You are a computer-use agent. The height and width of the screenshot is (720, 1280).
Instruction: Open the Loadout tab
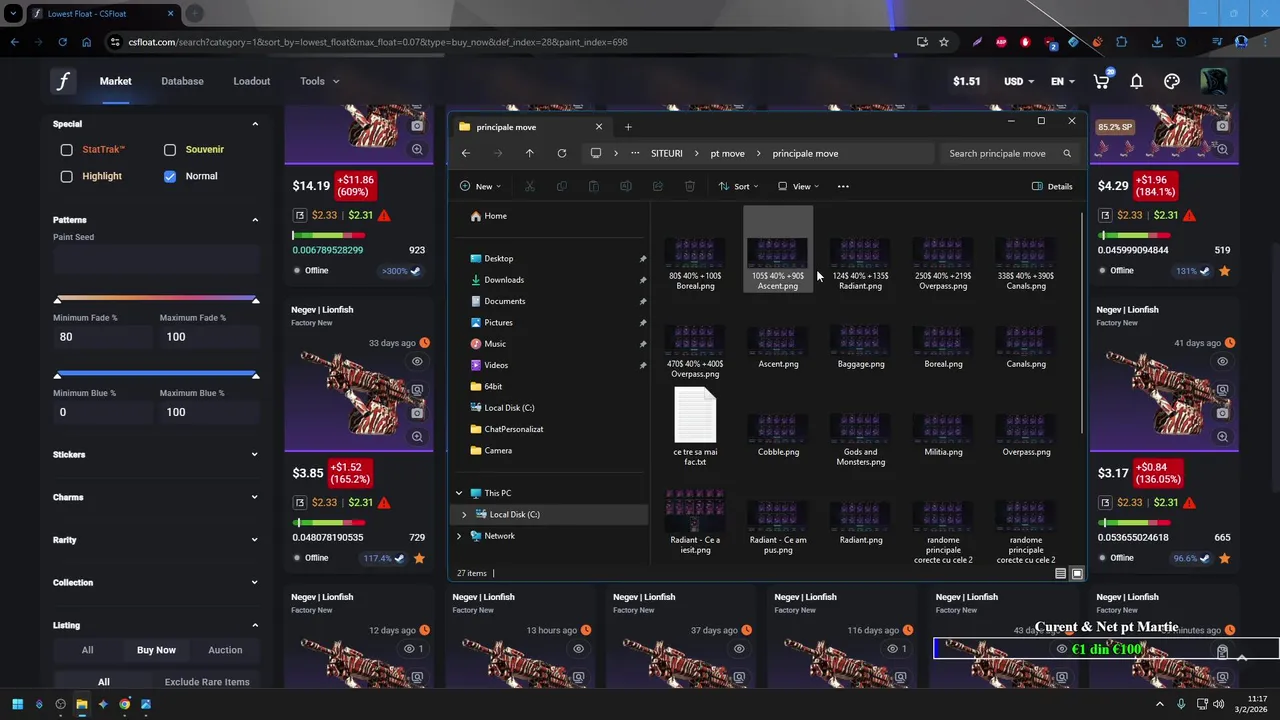tap(251, 81)
